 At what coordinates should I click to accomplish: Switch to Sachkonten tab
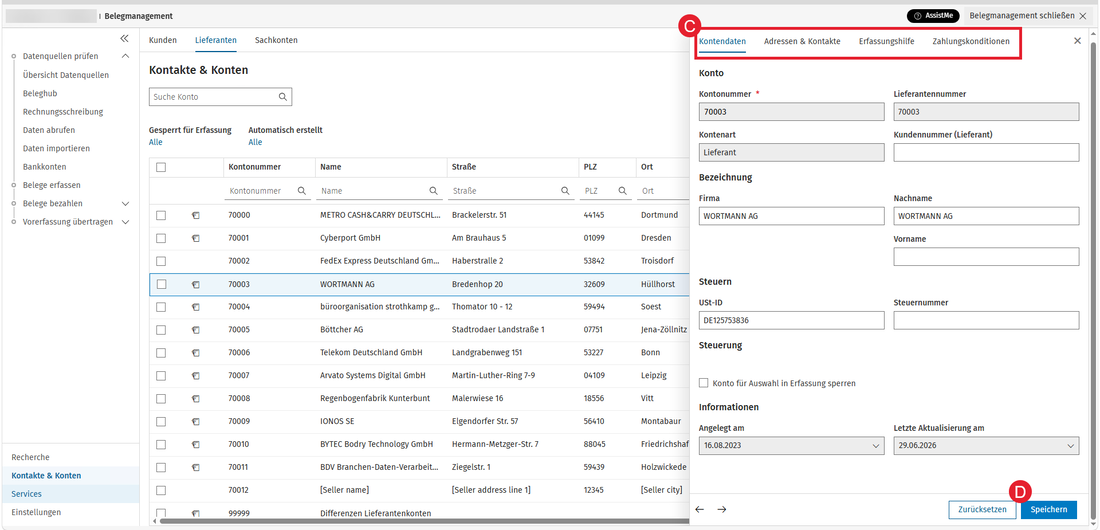[x=276, y=41]
